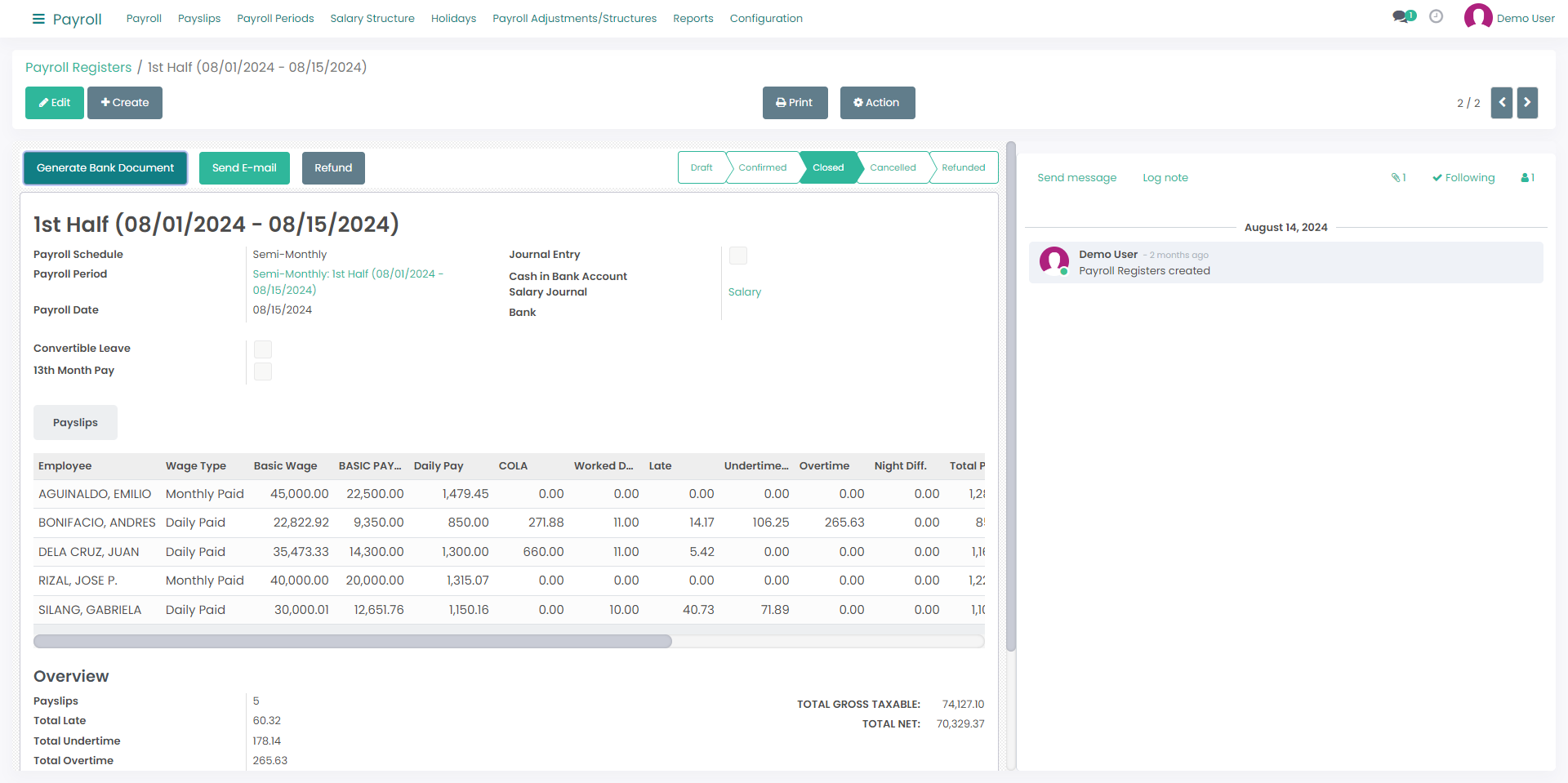Click the 2 / 2 pager counter
1568x783 pixels.
pos(1468,103)
